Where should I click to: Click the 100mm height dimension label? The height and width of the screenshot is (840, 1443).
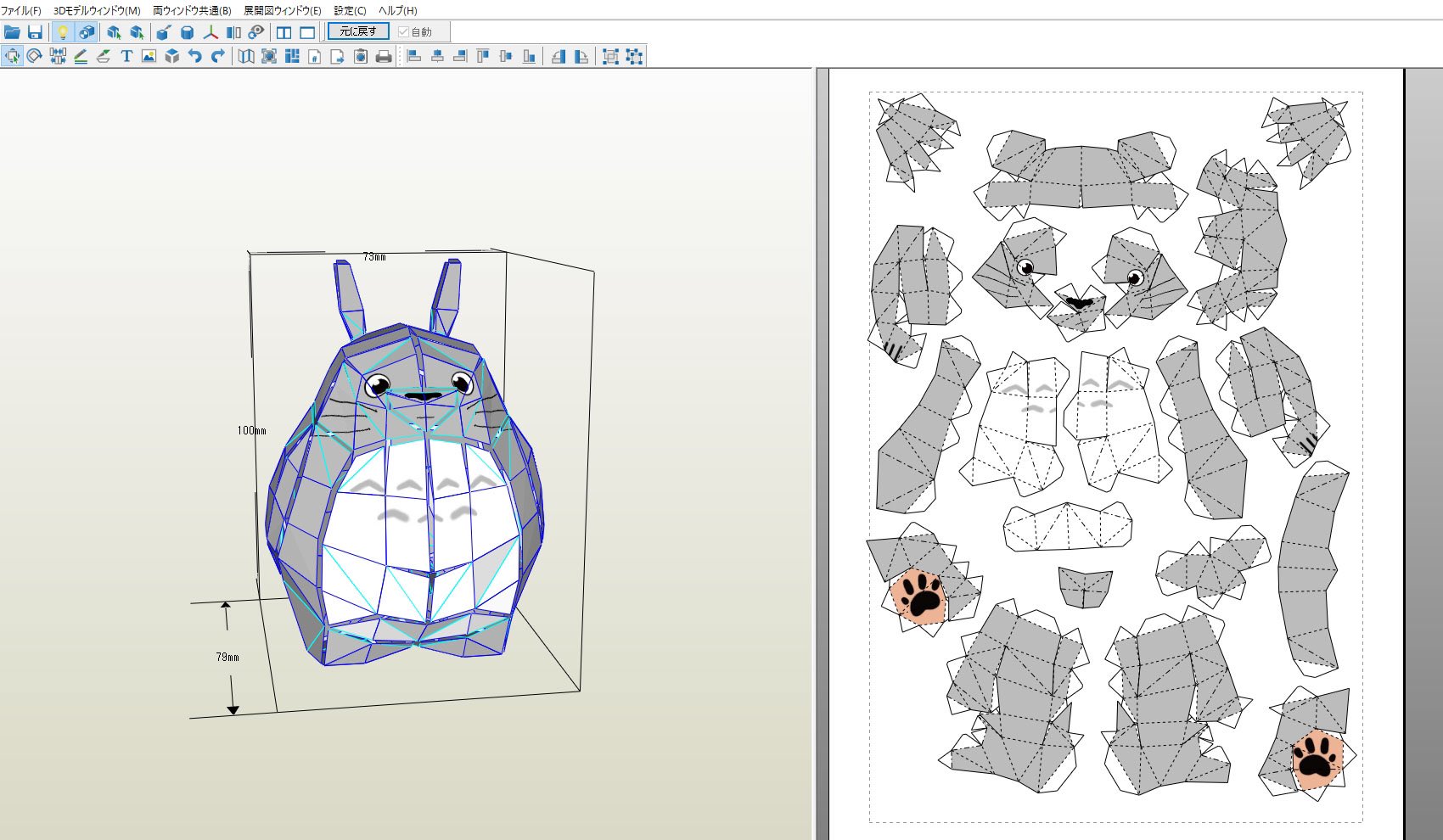251,430
